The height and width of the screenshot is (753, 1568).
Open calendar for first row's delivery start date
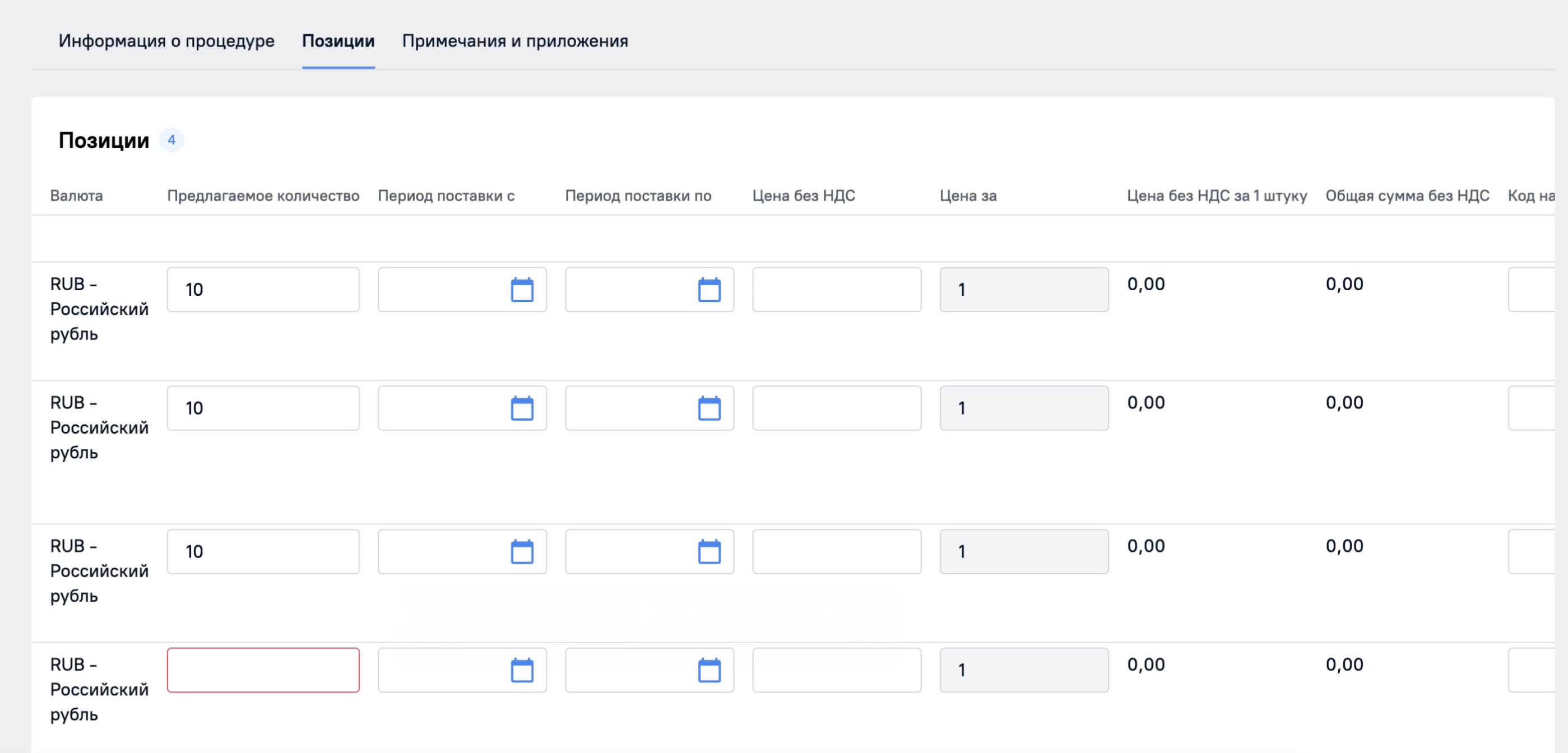point(522,290)
